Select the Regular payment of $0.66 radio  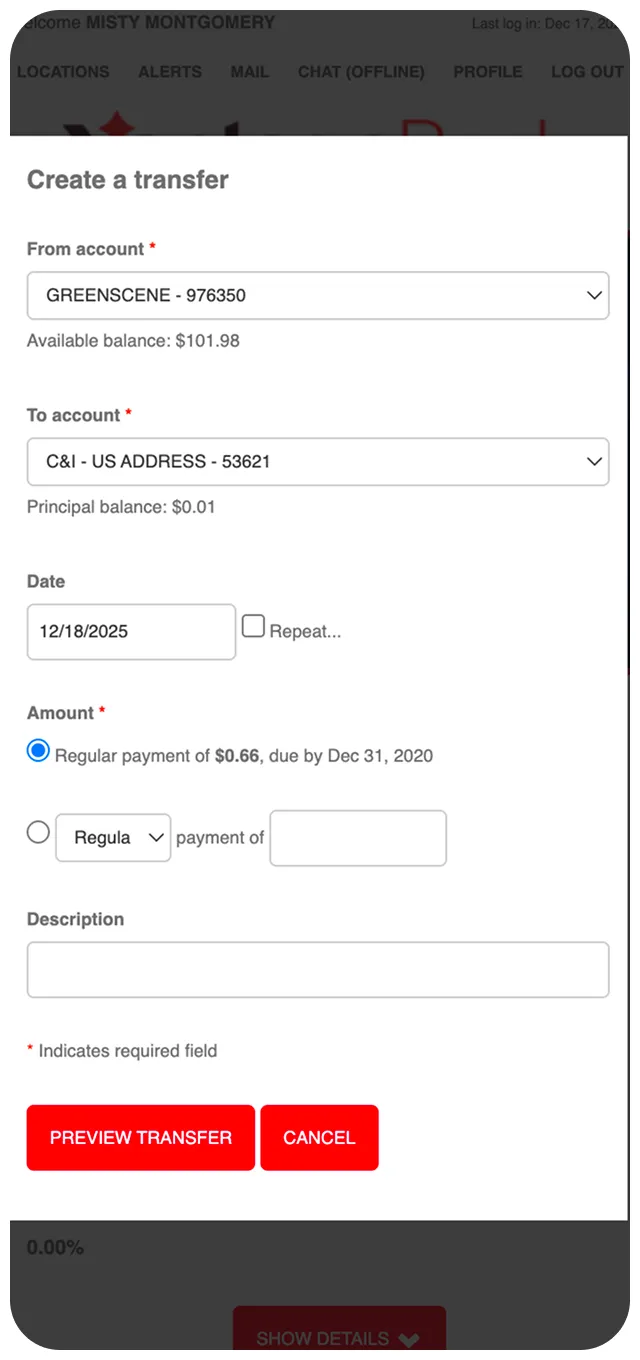(x=38, y=751)
